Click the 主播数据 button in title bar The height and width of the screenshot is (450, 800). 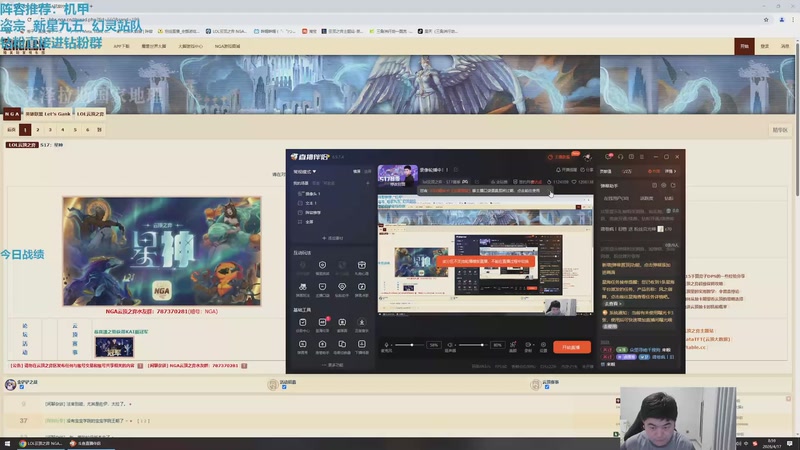pos(560,157)
